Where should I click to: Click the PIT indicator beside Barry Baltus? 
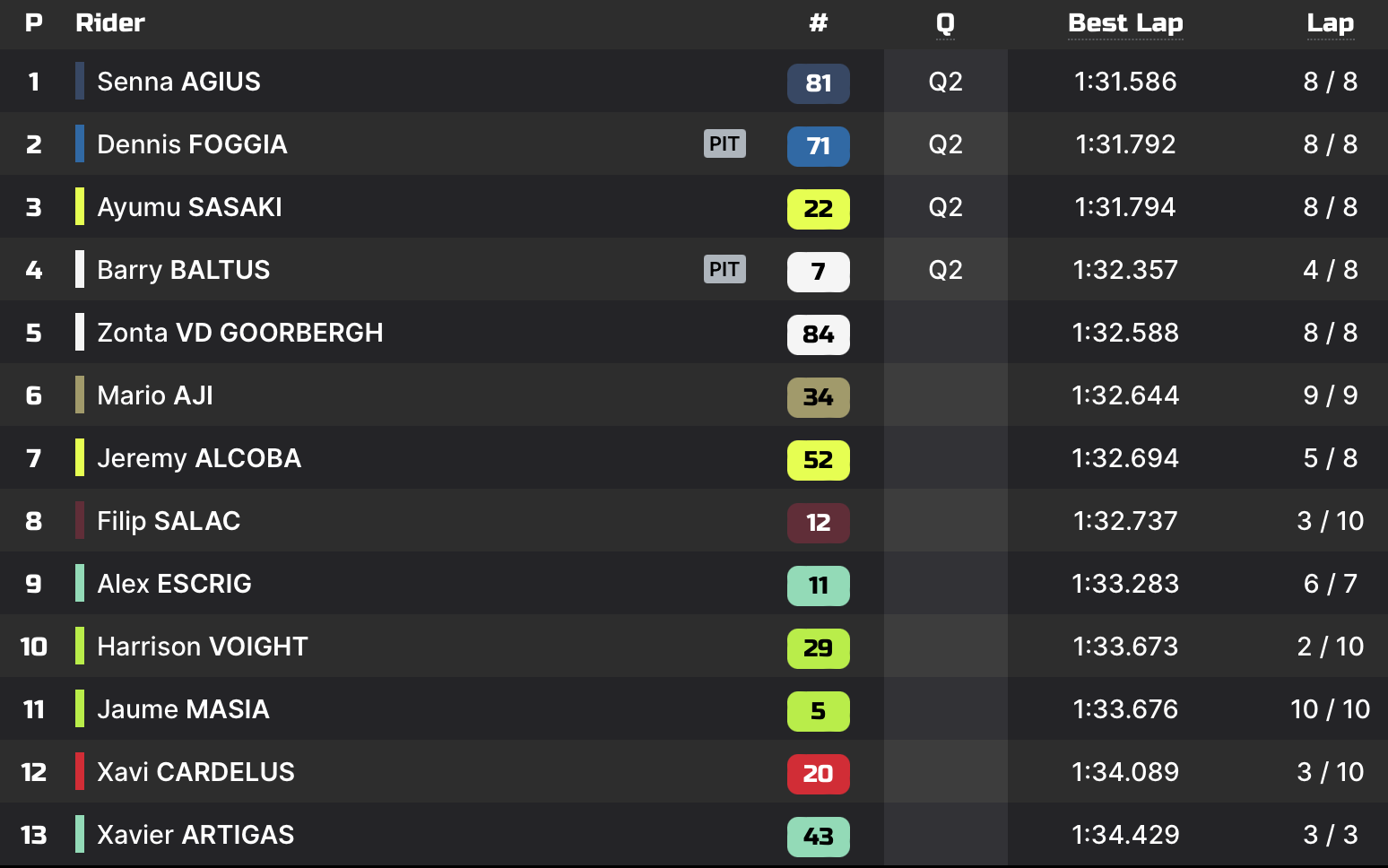click(x=724, y=269)
